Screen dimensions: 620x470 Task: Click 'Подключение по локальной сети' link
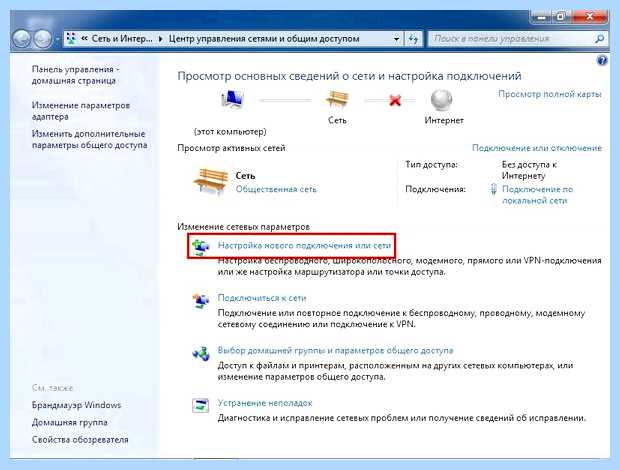[537, 195]
